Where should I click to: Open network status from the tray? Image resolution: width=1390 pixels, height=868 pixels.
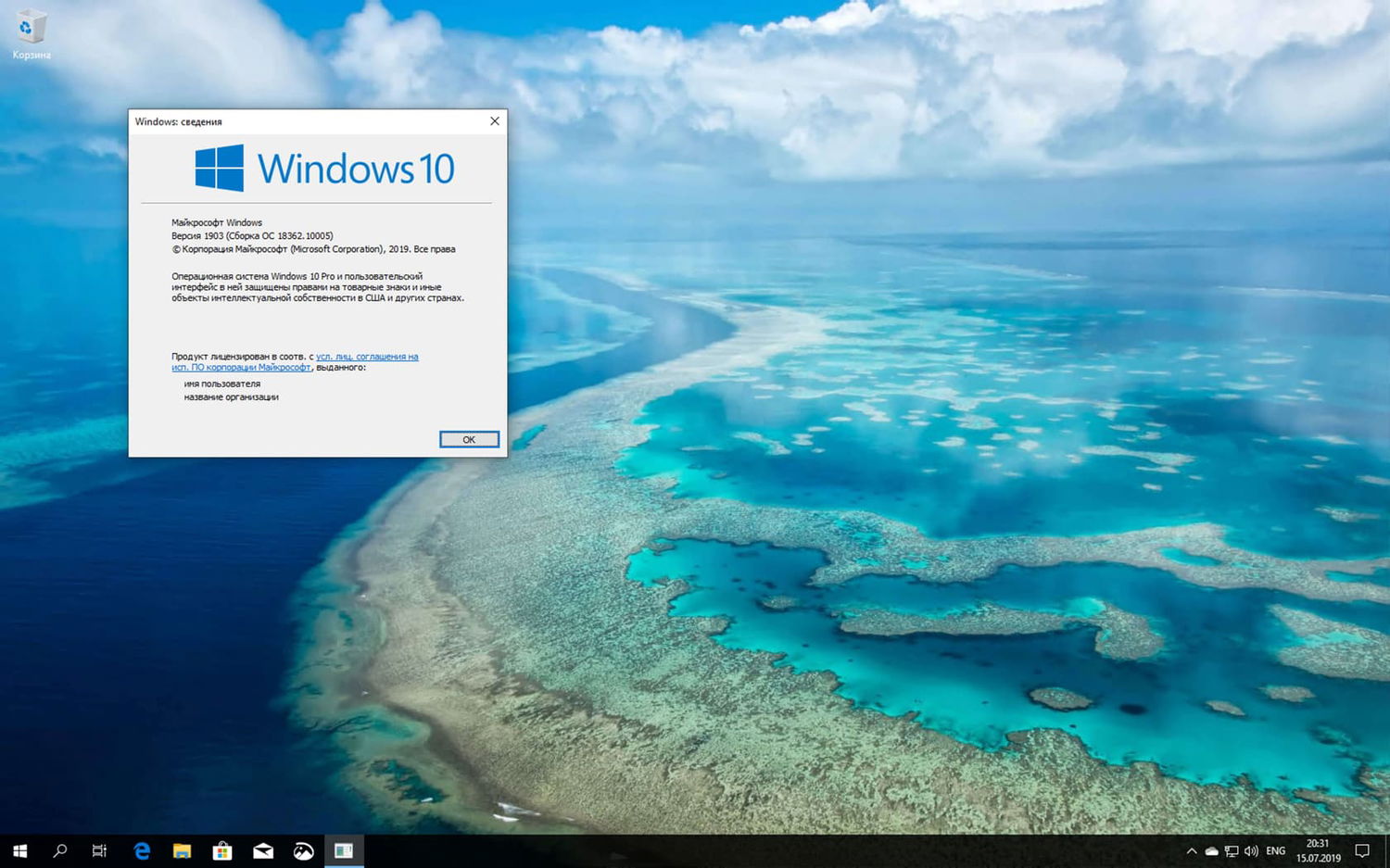point(1232,850)
